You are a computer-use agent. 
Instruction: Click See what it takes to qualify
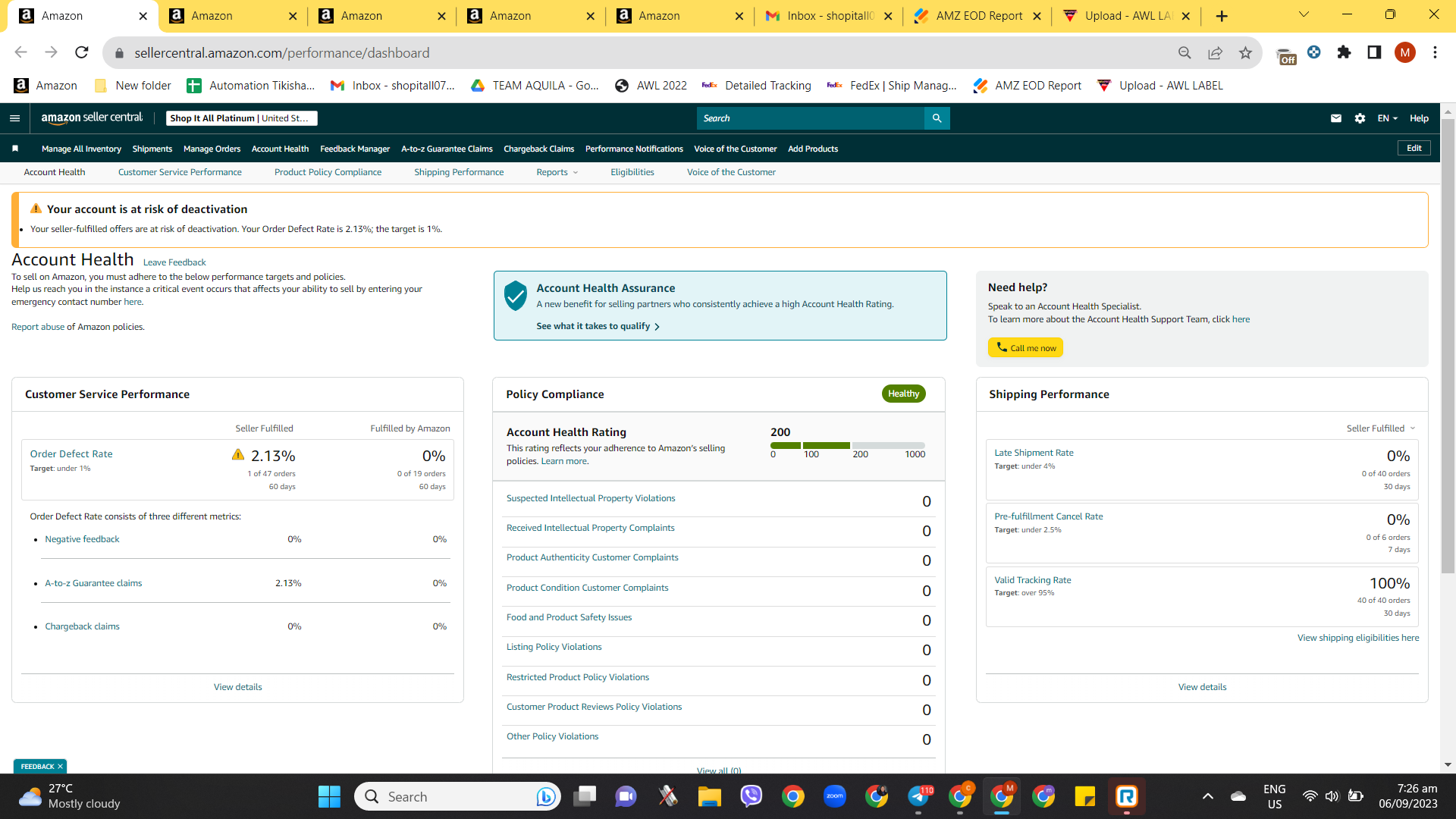[598, 326]
